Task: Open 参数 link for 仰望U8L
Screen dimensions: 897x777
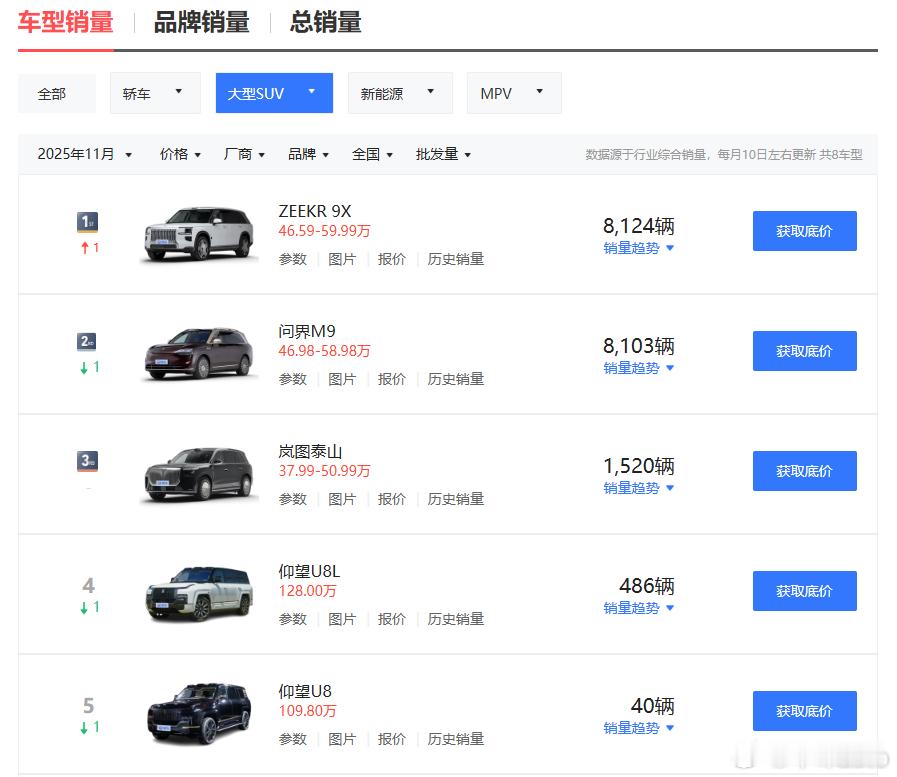Action: click(293, 619)
